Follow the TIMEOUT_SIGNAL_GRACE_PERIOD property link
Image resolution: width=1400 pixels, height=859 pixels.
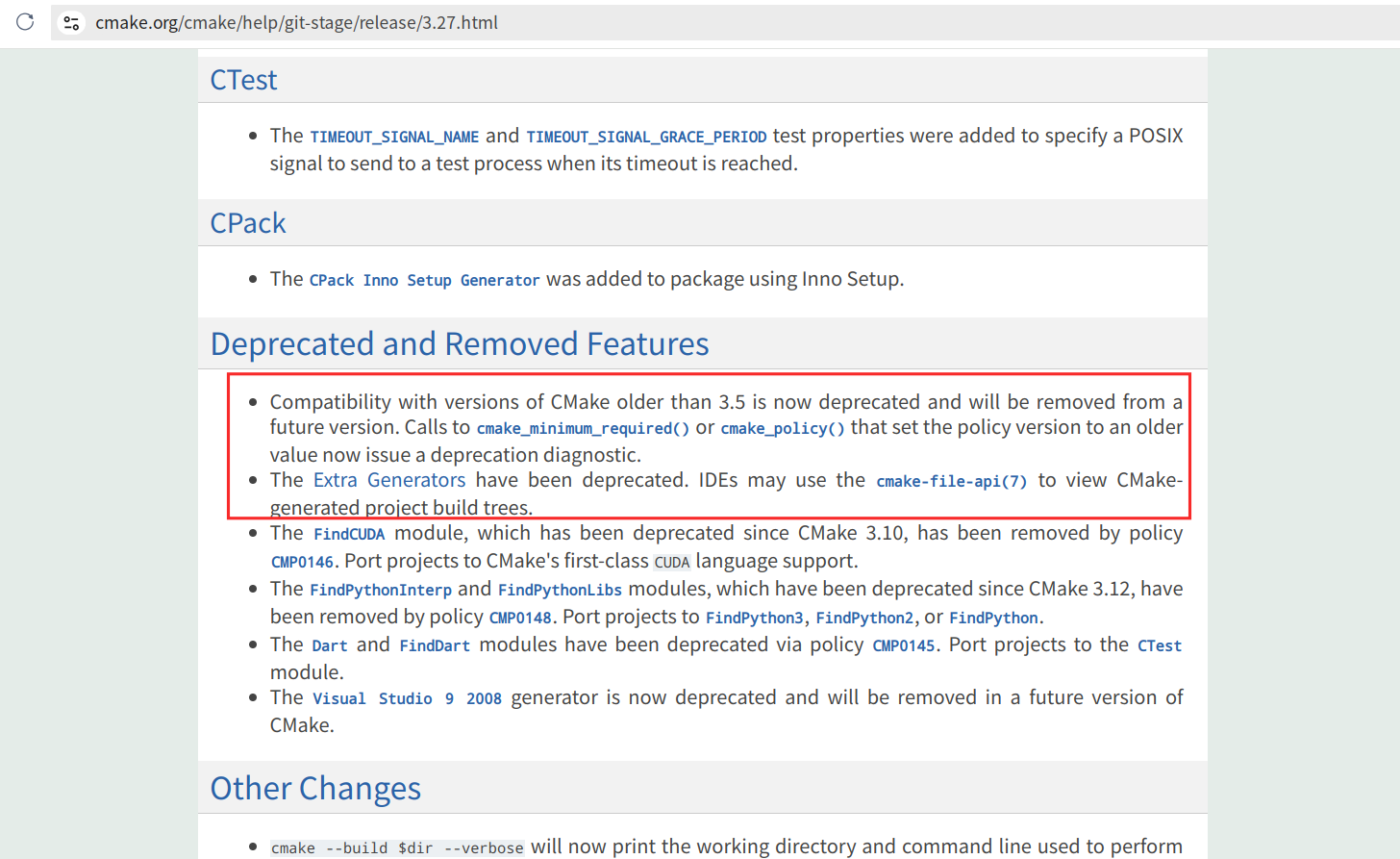coord(646,137)
